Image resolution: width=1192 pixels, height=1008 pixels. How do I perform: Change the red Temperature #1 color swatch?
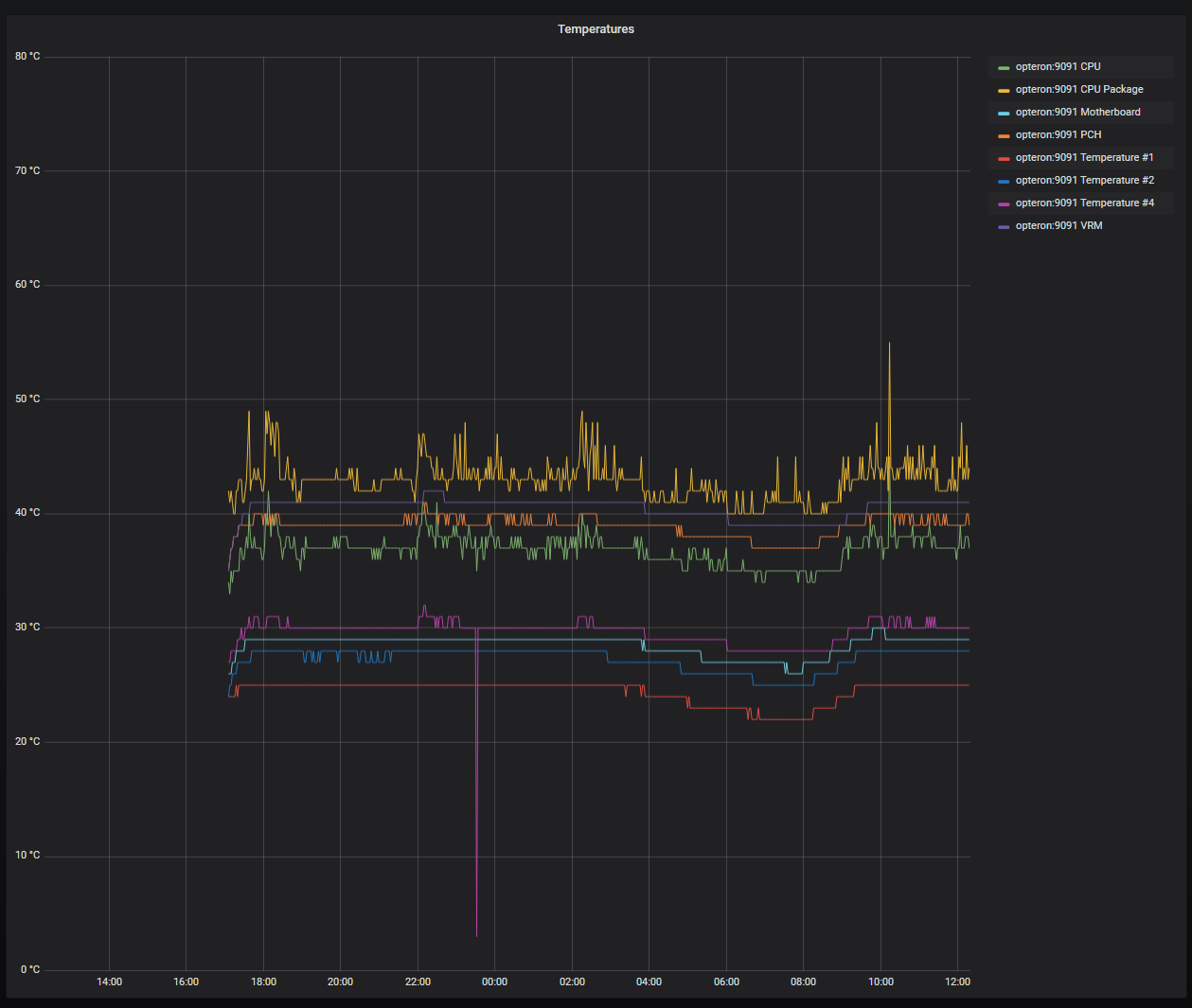1004,159
